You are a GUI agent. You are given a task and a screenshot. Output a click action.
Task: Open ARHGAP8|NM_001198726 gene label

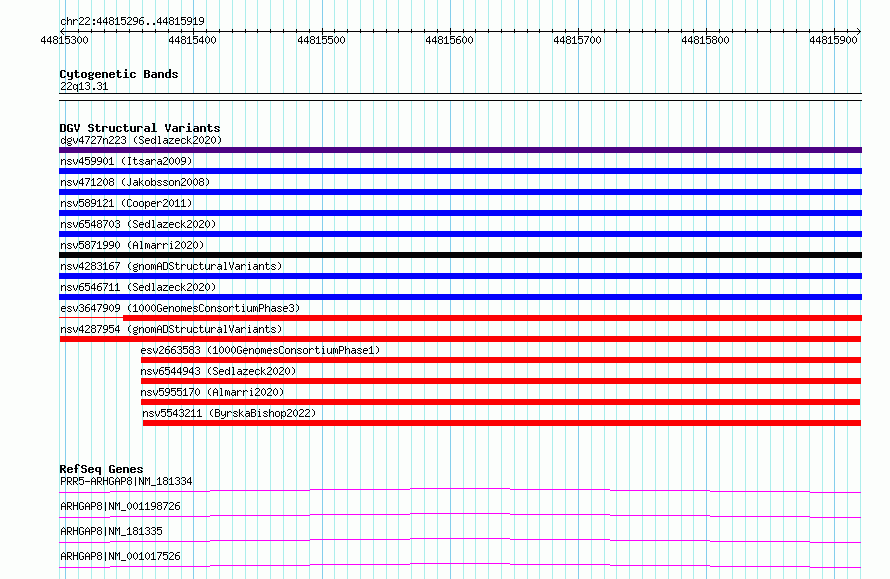tap(120, 506)
